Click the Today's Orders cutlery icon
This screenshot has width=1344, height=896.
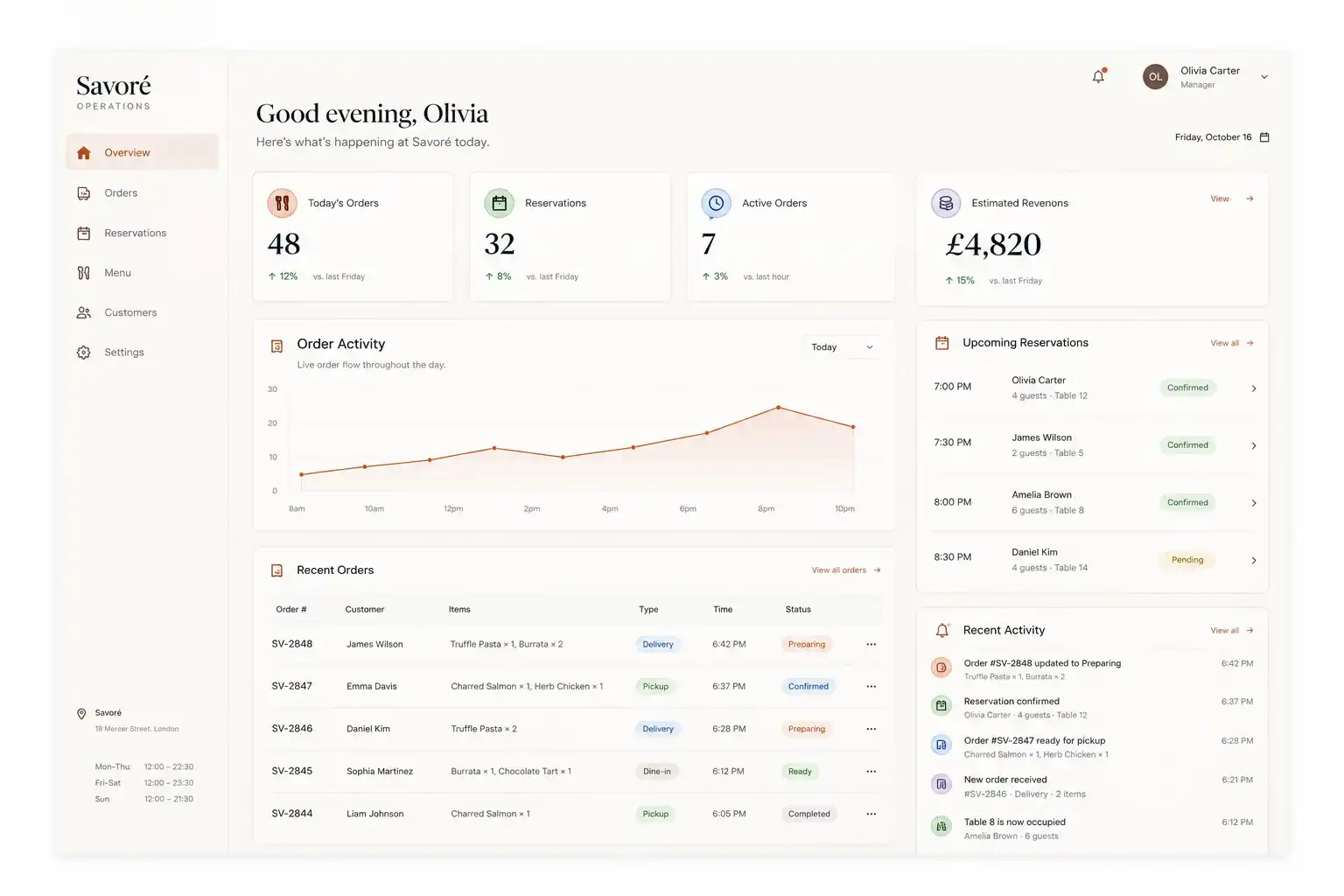(x=282, y=203)
